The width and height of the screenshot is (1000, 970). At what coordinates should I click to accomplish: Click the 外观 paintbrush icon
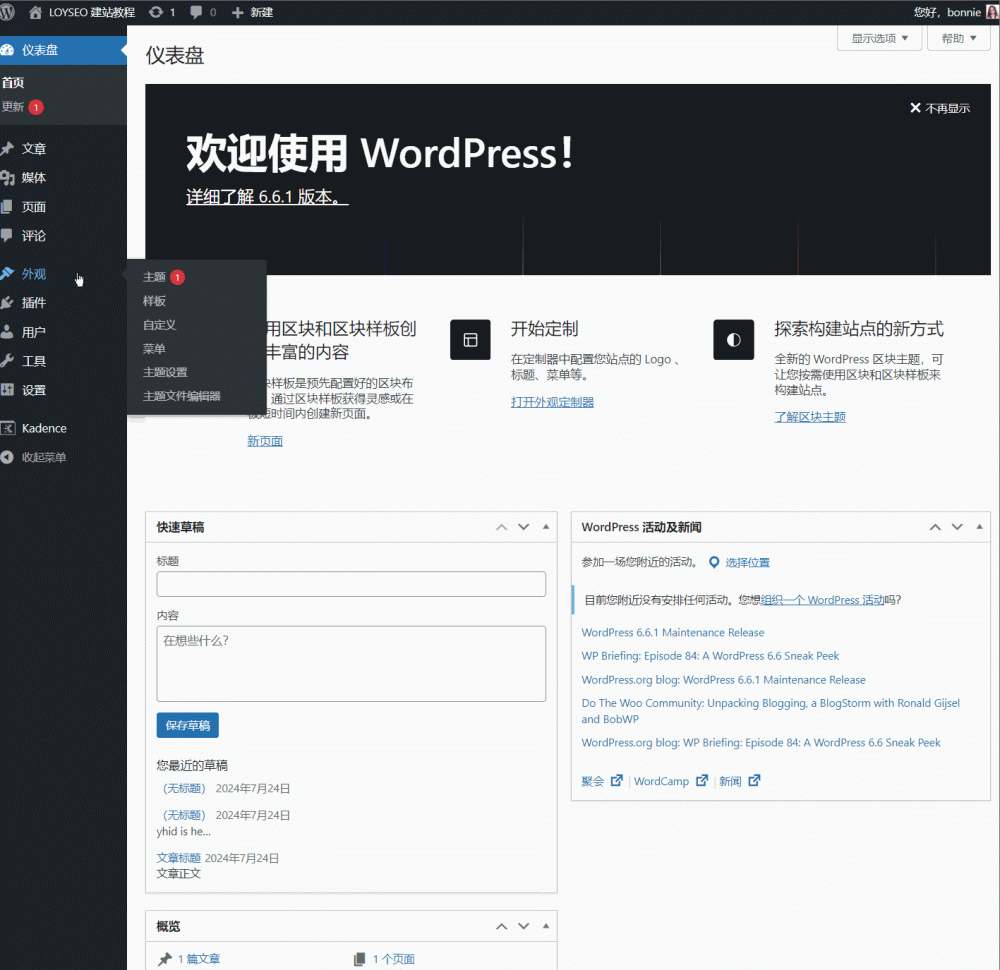8,274
